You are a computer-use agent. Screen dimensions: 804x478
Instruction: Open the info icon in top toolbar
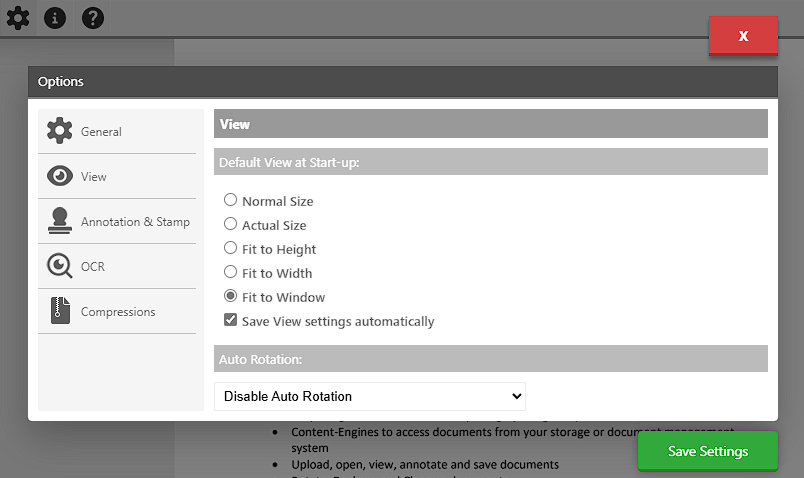[x=55, y=17]
